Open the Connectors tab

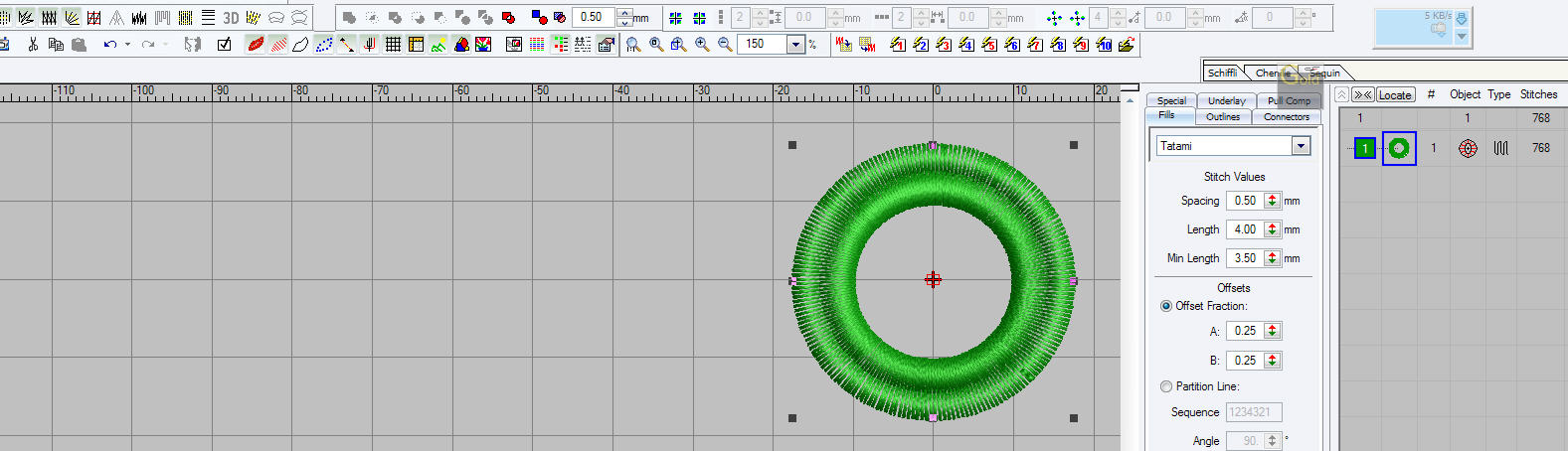pos(1286,117)
